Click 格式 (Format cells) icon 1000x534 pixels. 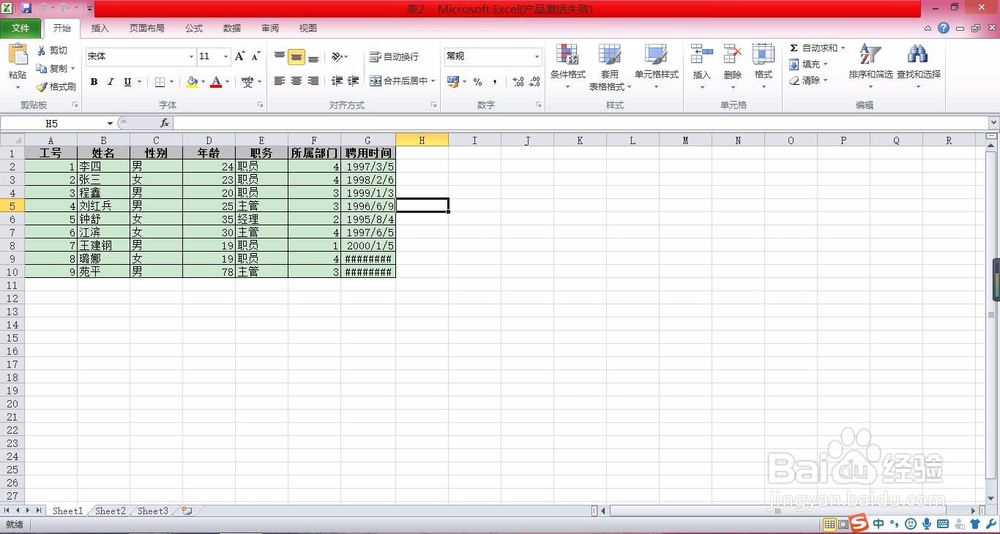pyautogui.click(x=763, y=54)
